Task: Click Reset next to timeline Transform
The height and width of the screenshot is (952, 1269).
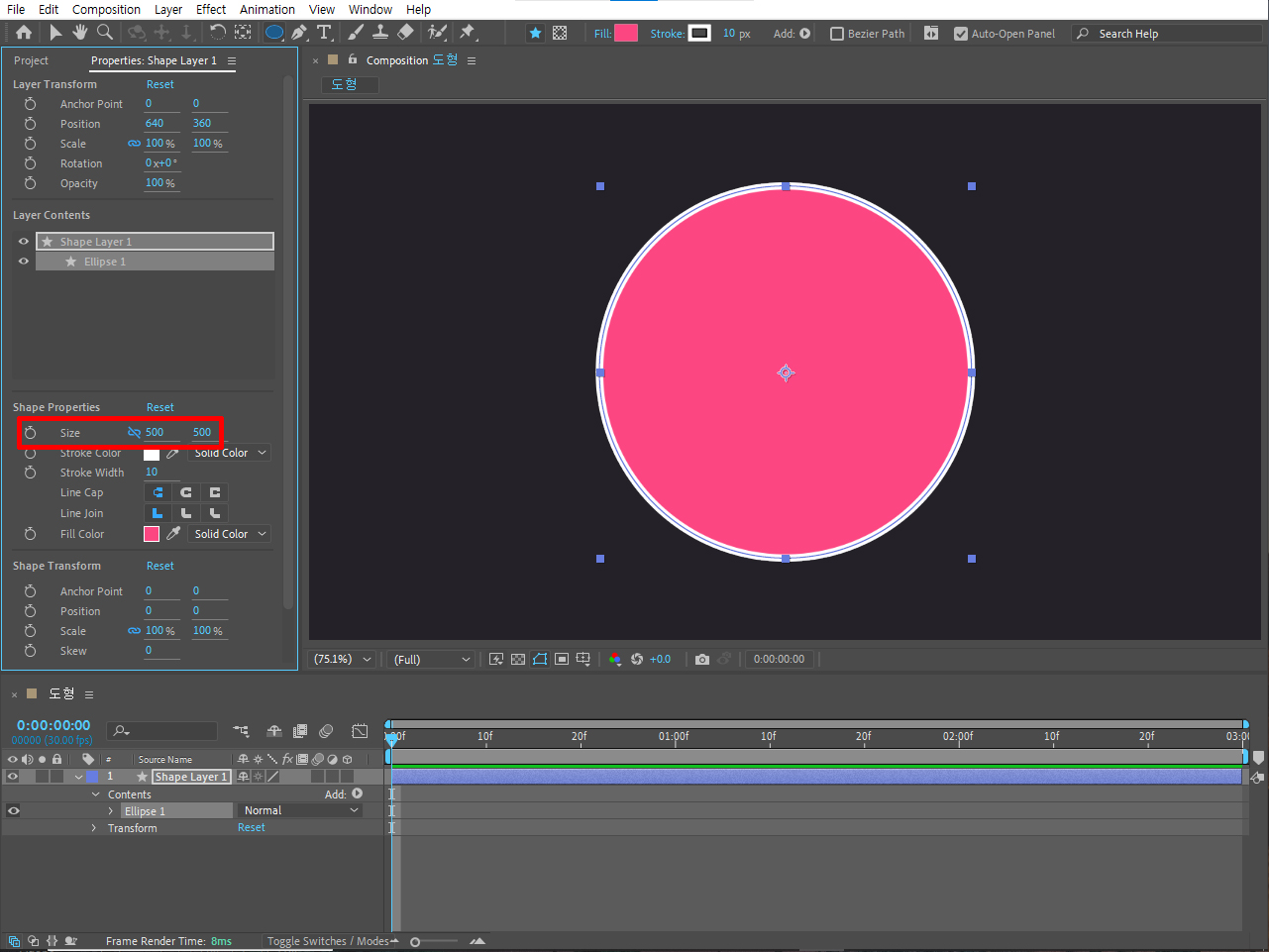Action: click(x=252, y=827)
